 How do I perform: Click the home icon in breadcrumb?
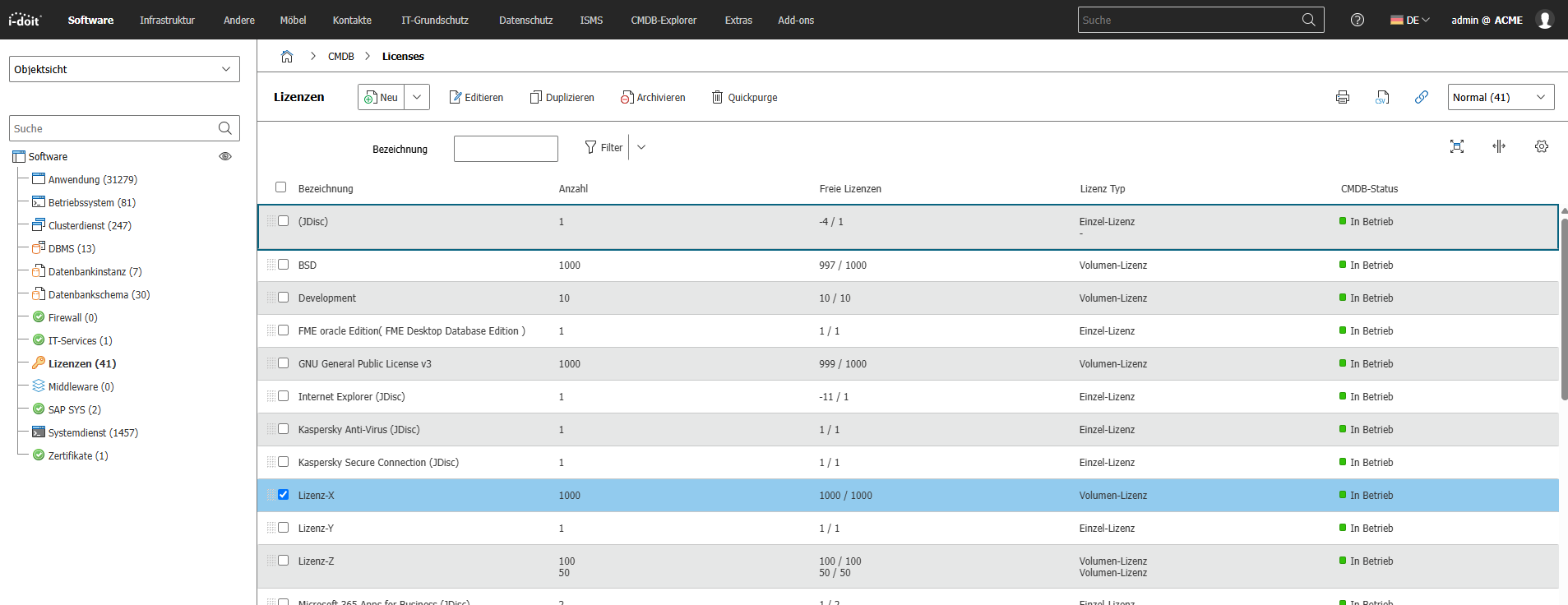click(x=287, y=57)
